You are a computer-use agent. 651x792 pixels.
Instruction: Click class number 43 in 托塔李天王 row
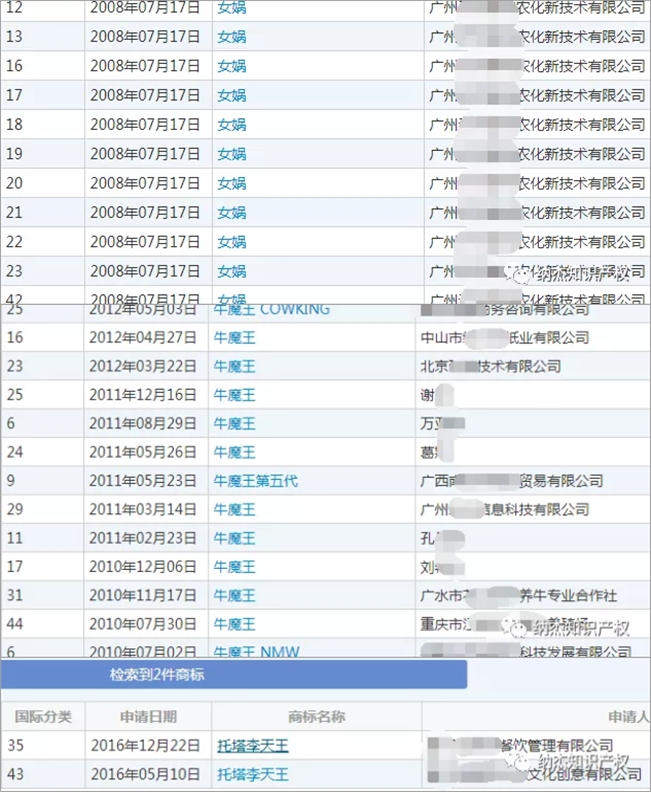tap(15, 775)
